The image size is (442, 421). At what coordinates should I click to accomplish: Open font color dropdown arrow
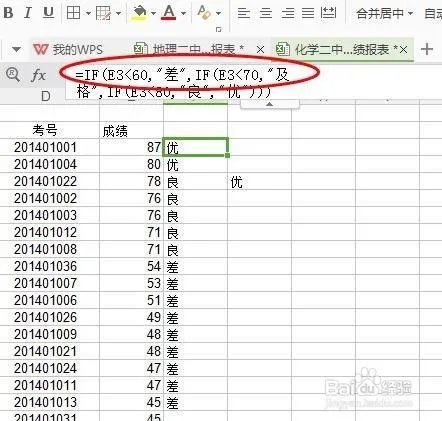tap(183, 13)
